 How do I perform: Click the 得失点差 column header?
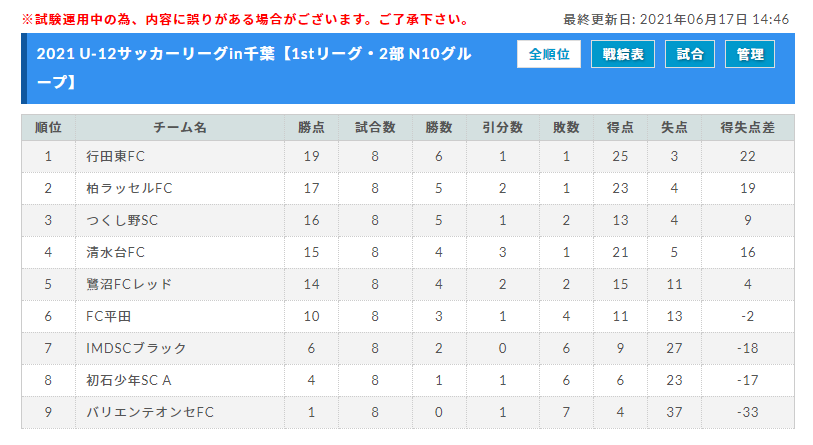[x=747, y=128]
